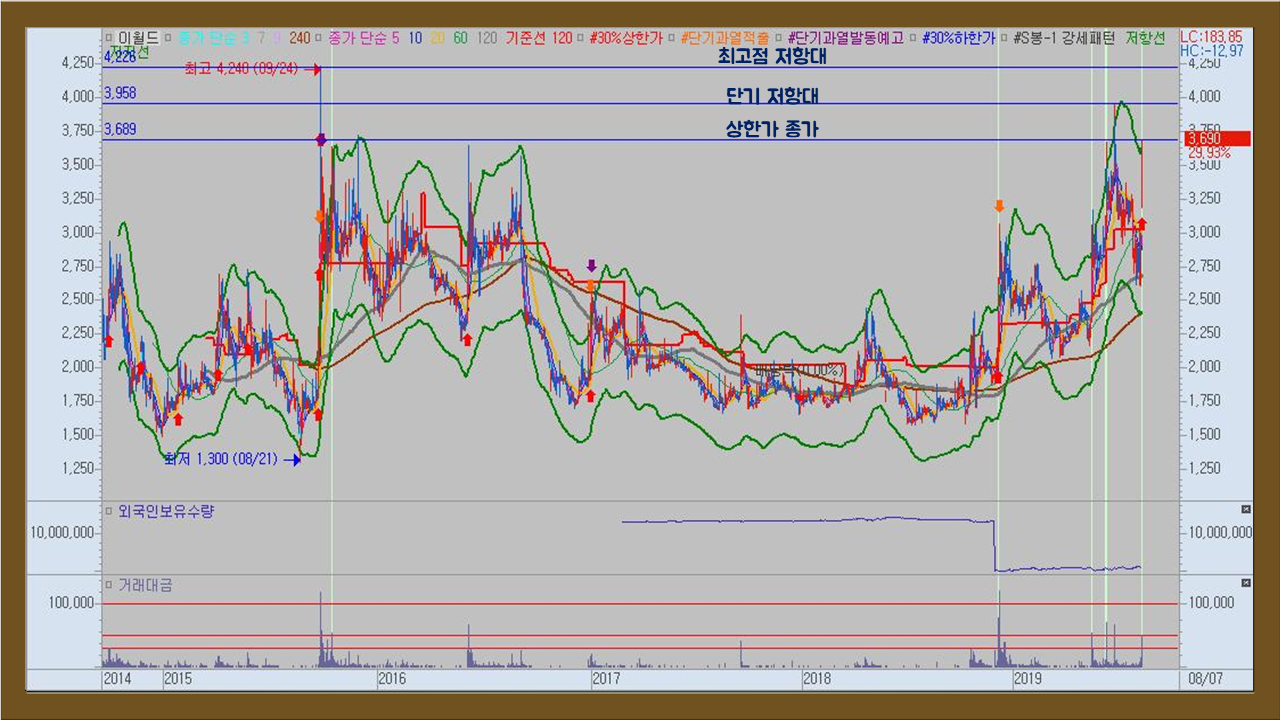Click the 최고점 저항대 annotation
Screen dimensions: 1280x720
pos(772,57)
